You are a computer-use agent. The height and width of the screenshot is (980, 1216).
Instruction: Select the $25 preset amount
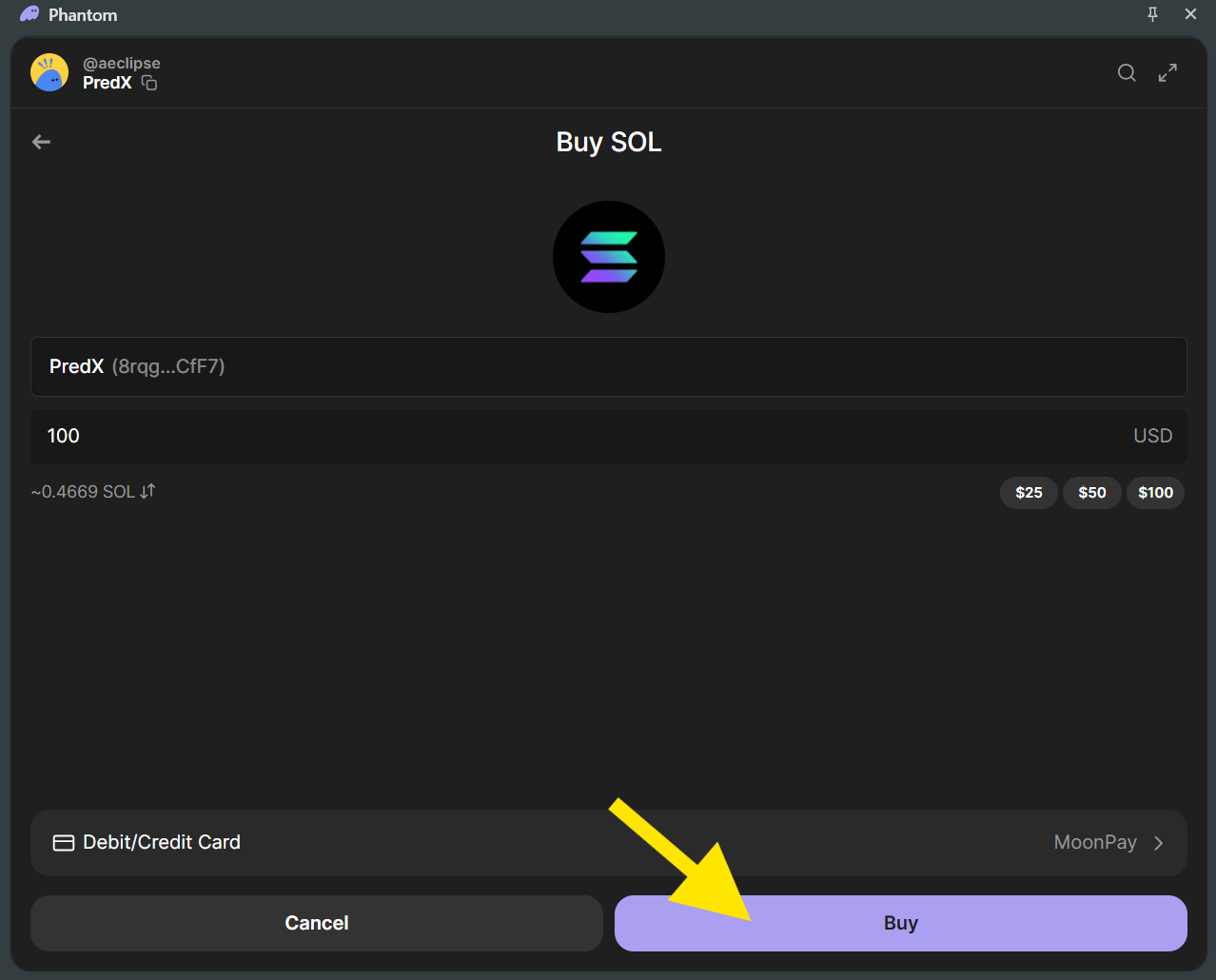click(1028, 493)
